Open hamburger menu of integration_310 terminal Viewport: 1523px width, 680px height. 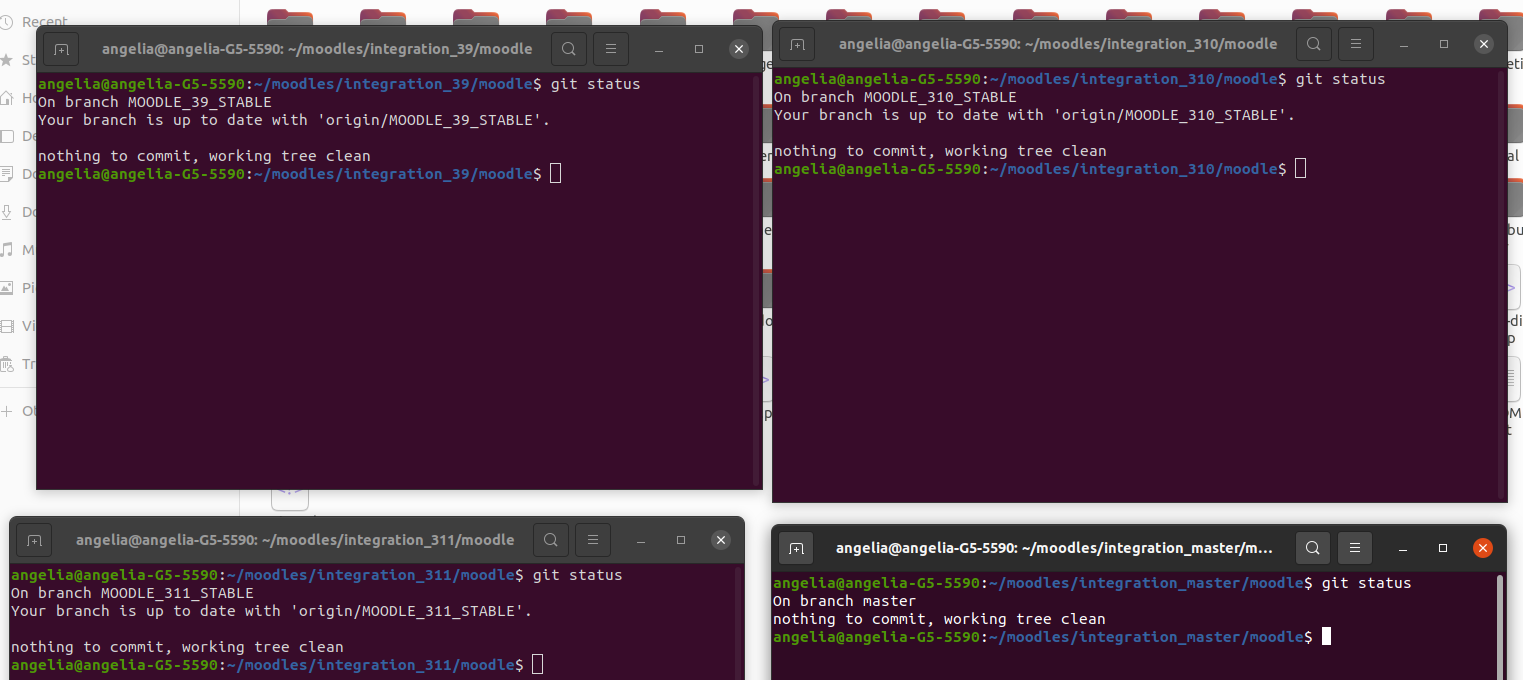[x=1356, y=44]
